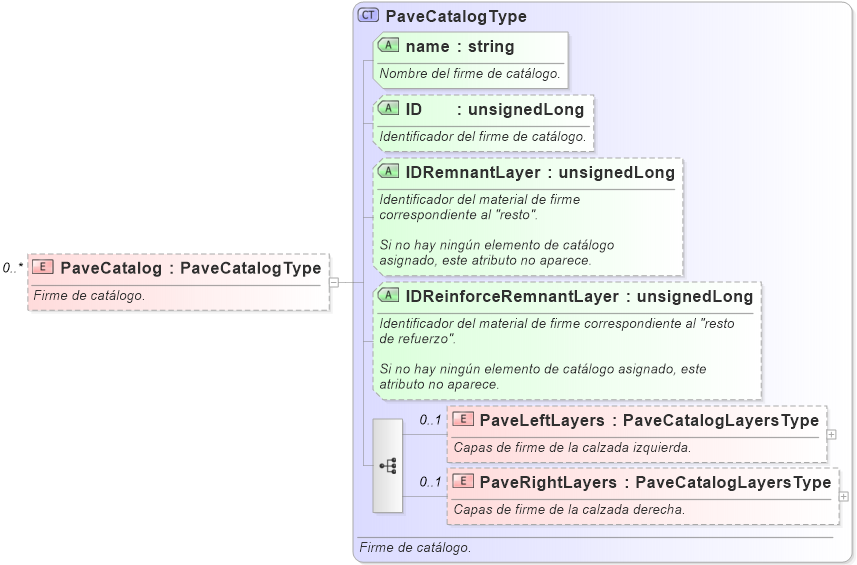Click the element icon of PaveRightLayers
The image size is (857, 565).
pos(463,481)
